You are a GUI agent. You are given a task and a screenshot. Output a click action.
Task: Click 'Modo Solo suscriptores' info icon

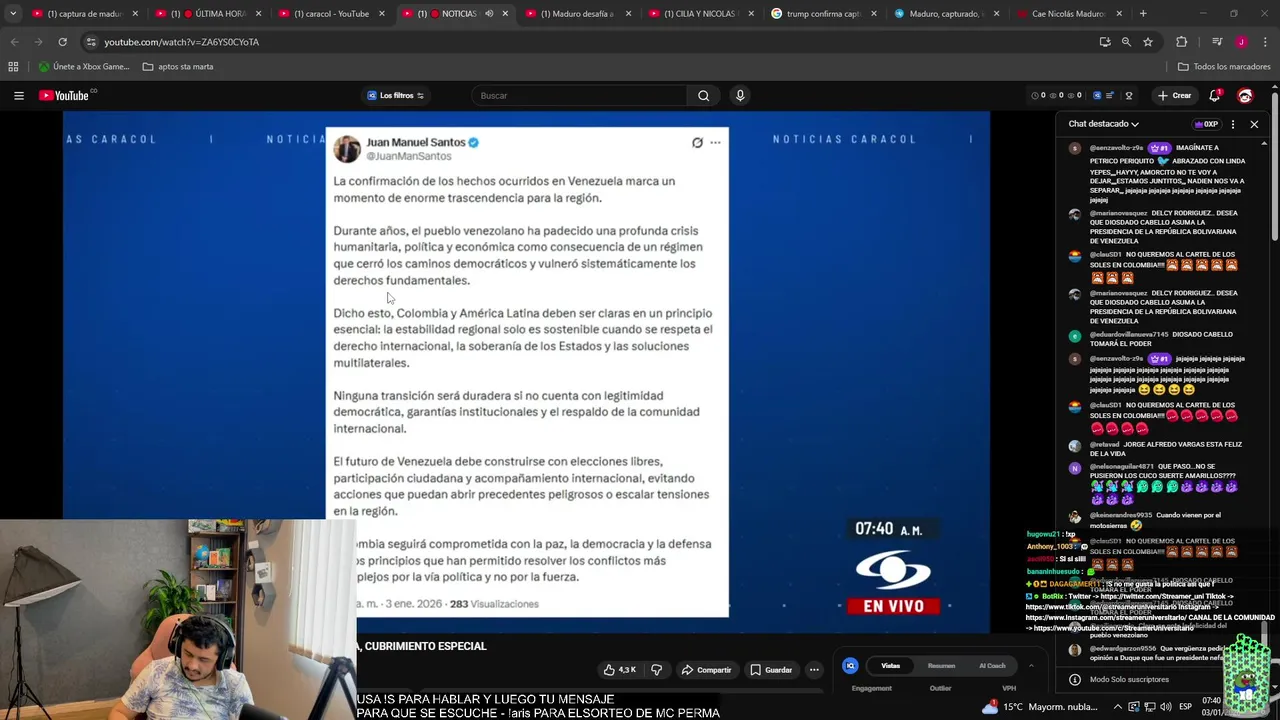(x=1075, y=680)
